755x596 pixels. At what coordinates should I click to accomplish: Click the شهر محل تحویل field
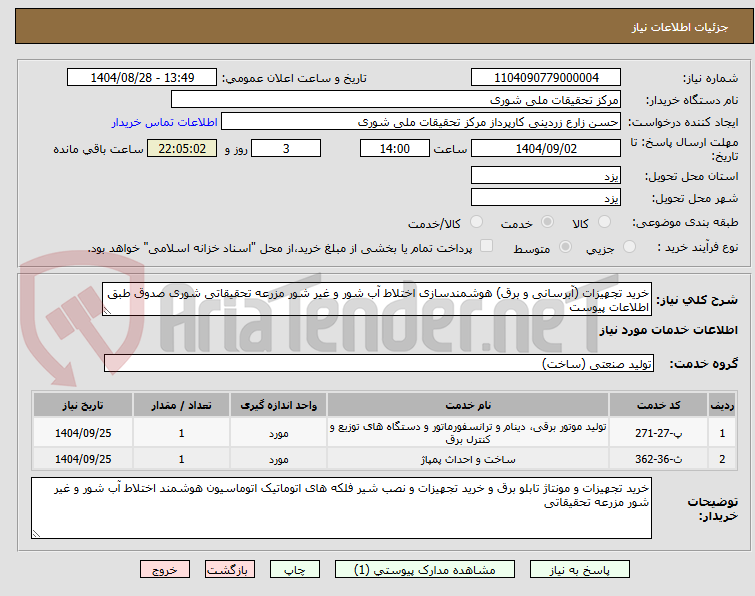[x=546, y=198]
